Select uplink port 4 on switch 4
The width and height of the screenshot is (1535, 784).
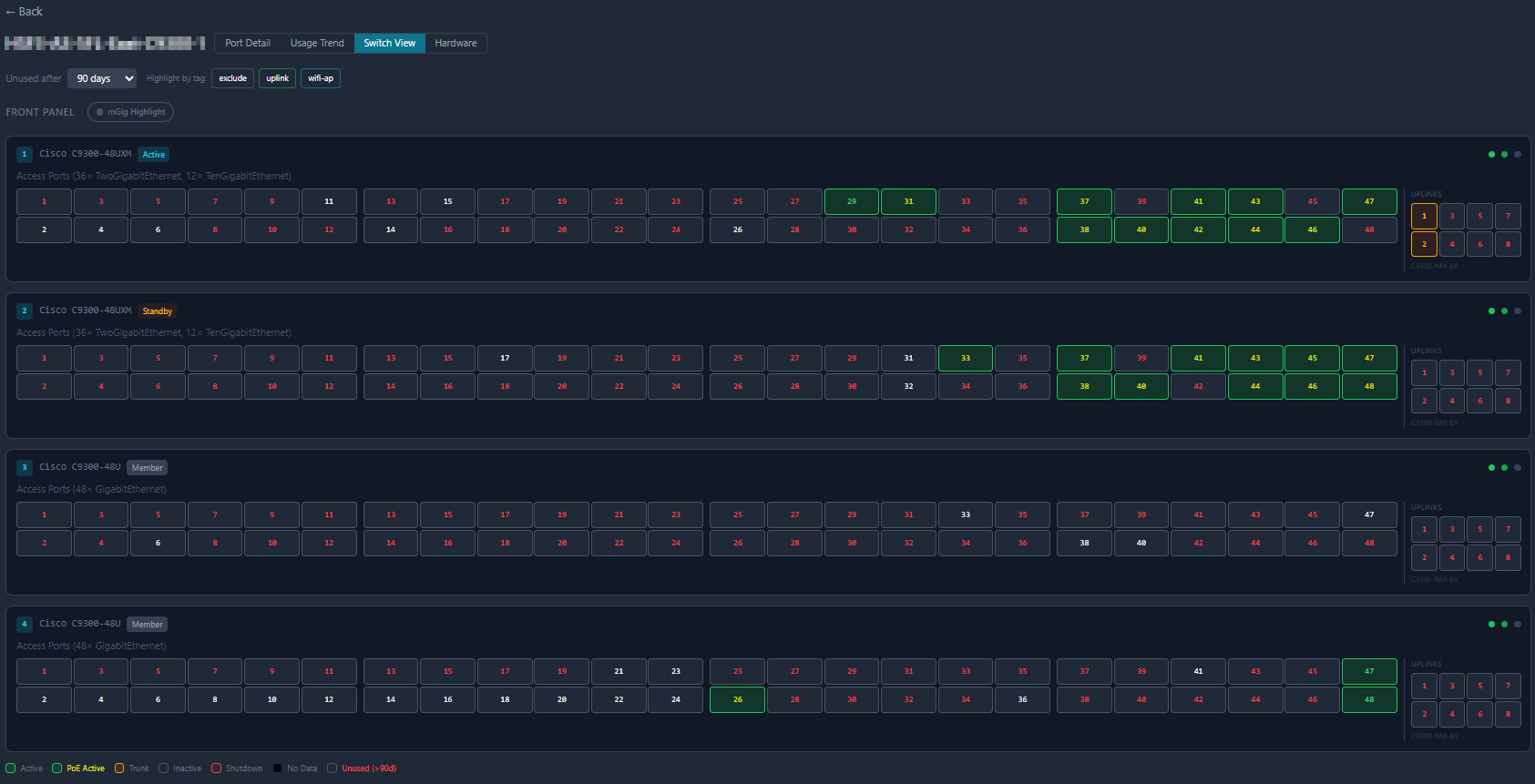pos(1452,714)
